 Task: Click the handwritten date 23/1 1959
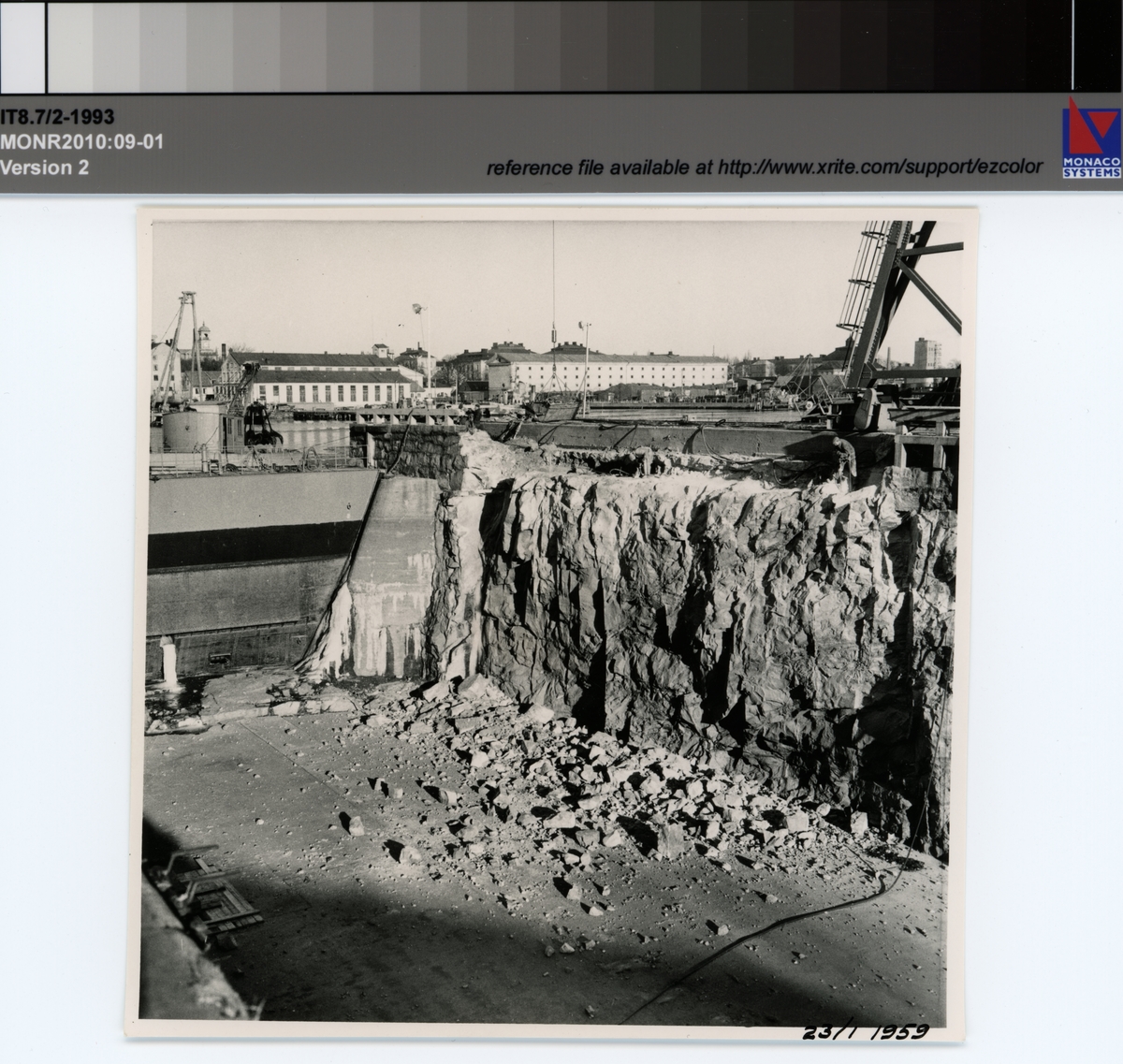point(866,1031)
